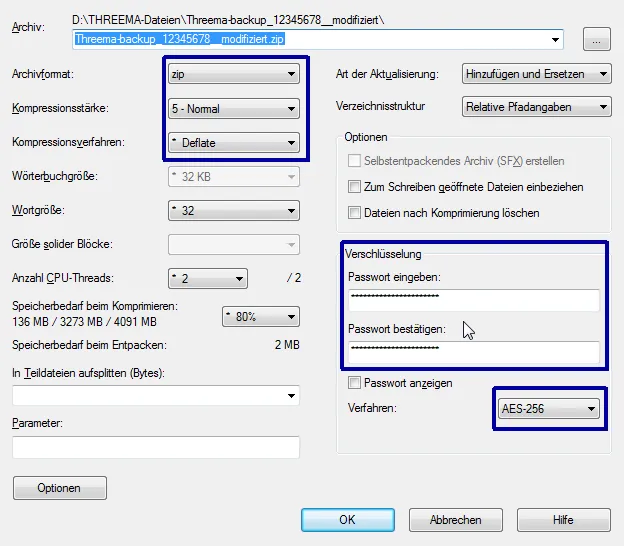This screenshot has height=546, width=624.
Task: Click the Parameter text field
Action: pos(156,447)
